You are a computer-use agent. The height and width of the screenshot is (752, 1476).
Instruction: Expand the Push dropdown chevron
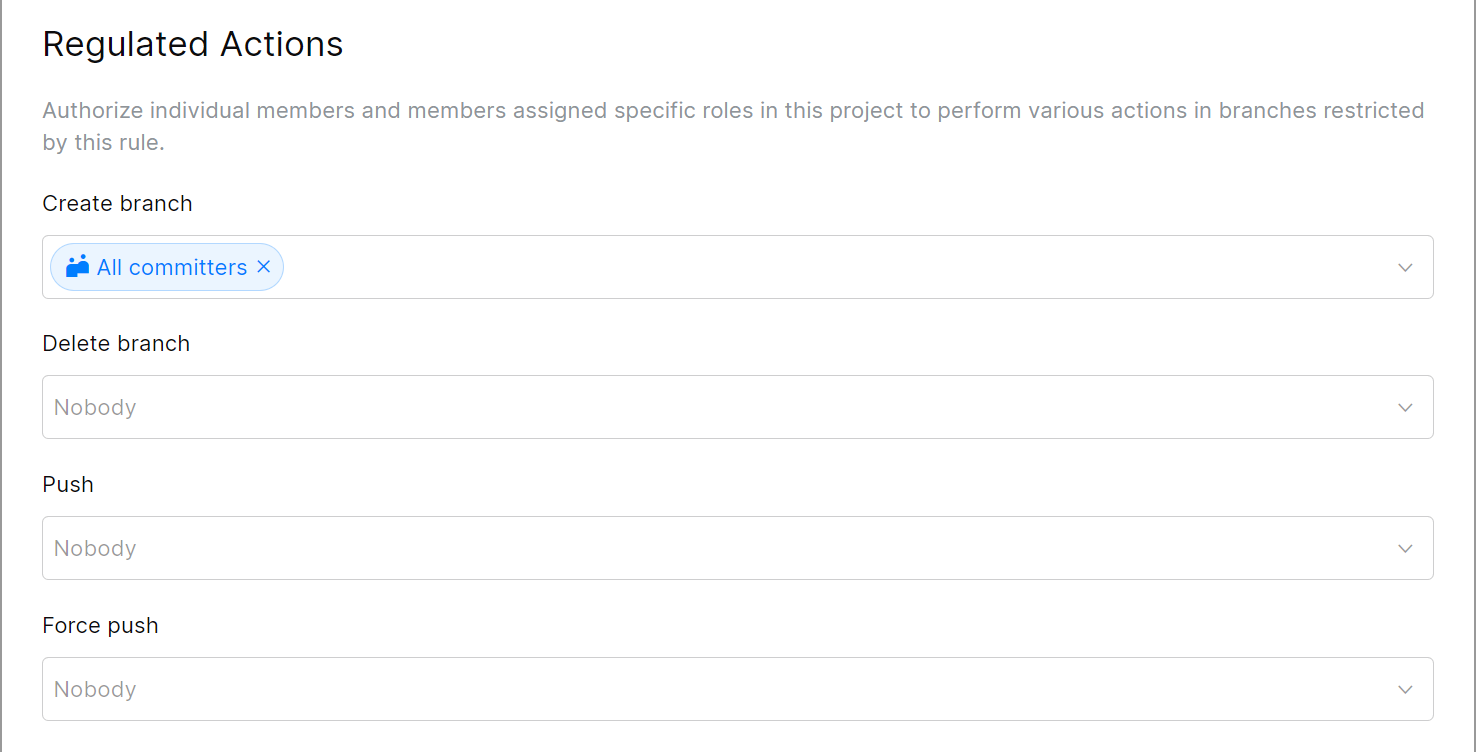tap(1405, 548)
